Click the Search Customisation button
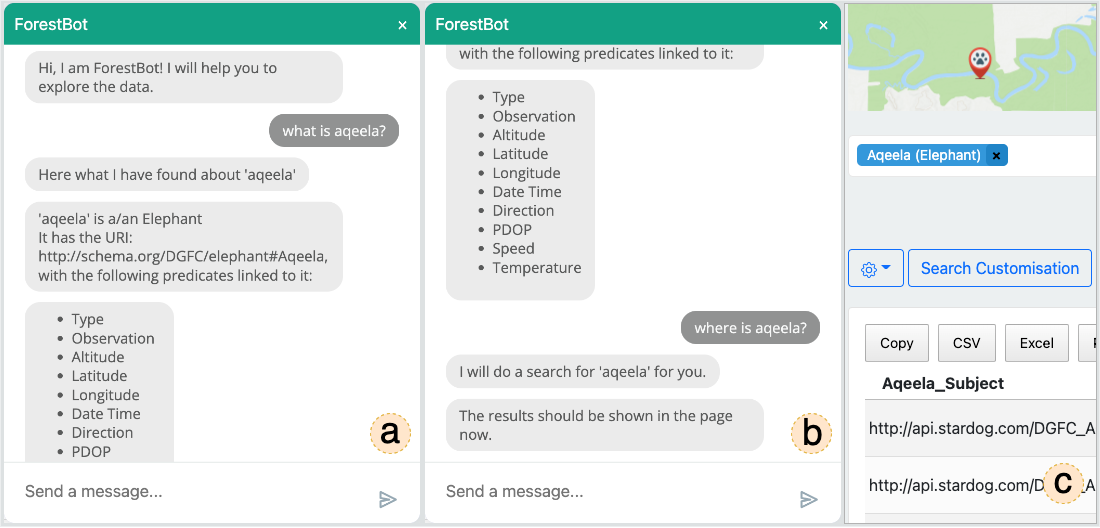1100x528 pixels. [1000, 269]
